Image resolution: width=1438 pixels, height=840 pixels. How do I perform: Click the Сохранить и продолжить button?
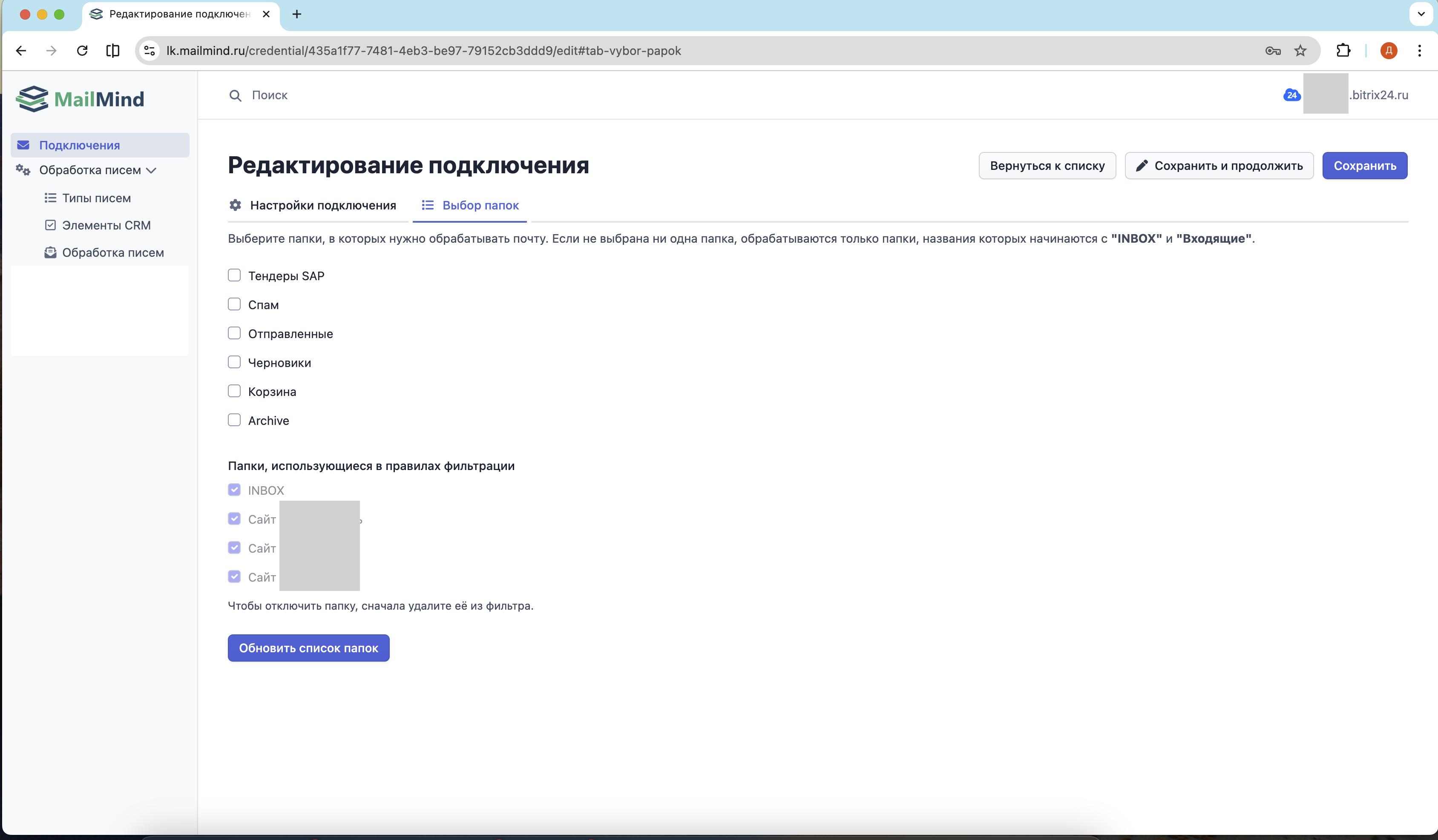(1219, 166)
